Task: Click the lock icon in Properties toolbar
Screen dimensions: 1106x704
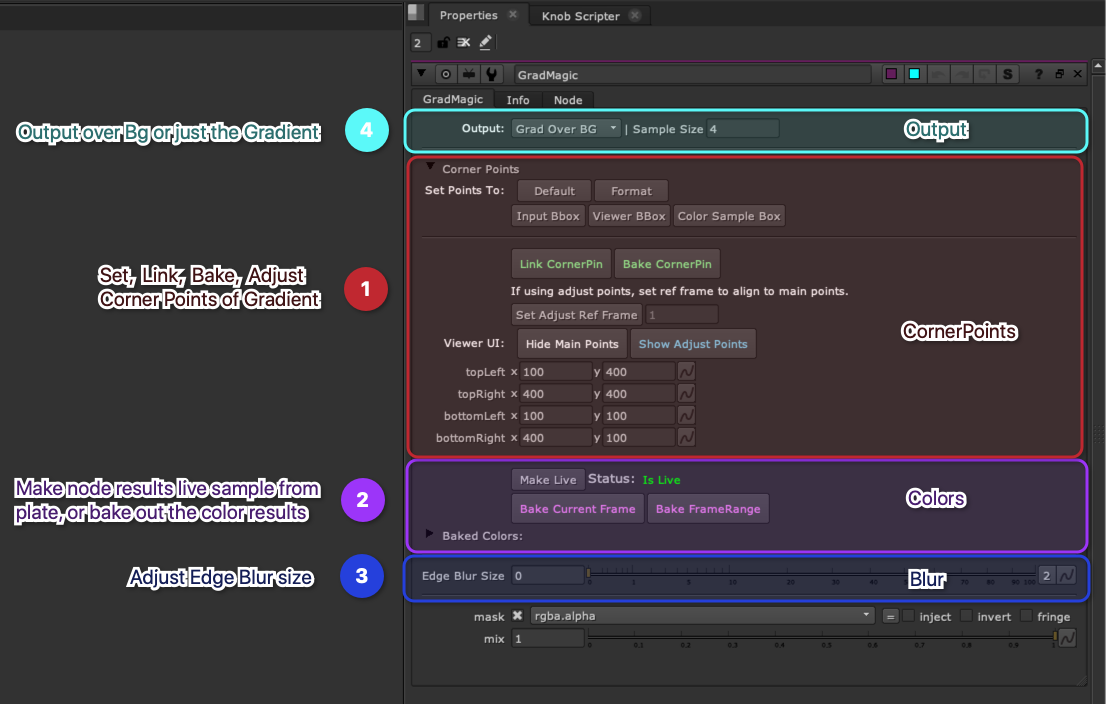Action: 444,42
